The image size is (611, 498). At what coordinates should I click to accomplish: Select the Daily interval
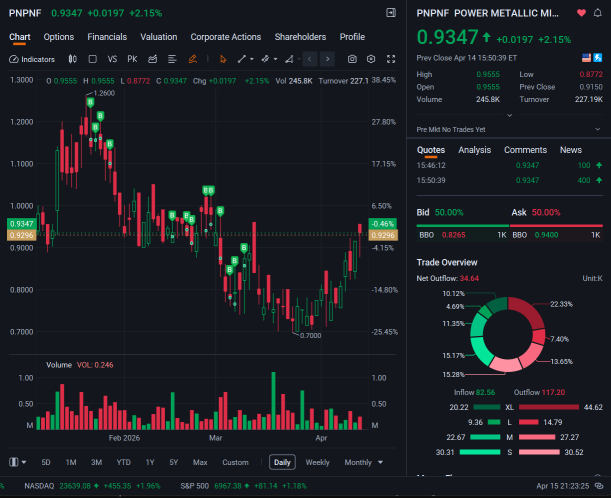282,462
